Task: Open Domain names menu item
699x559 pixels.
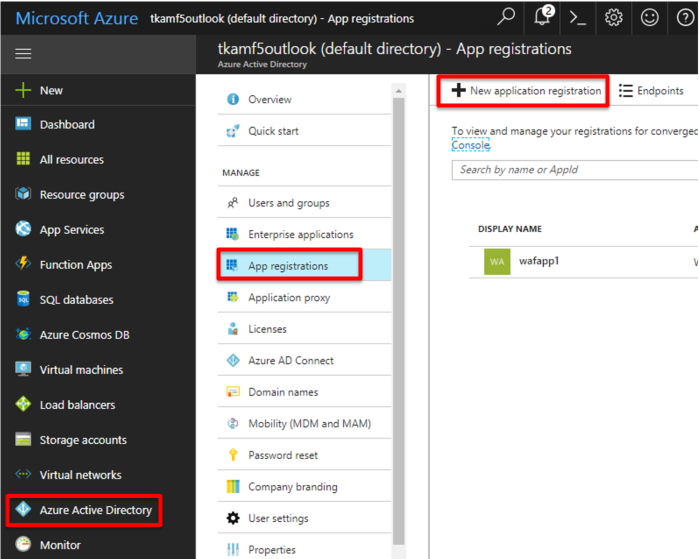Action: click(x=304, y=392)
